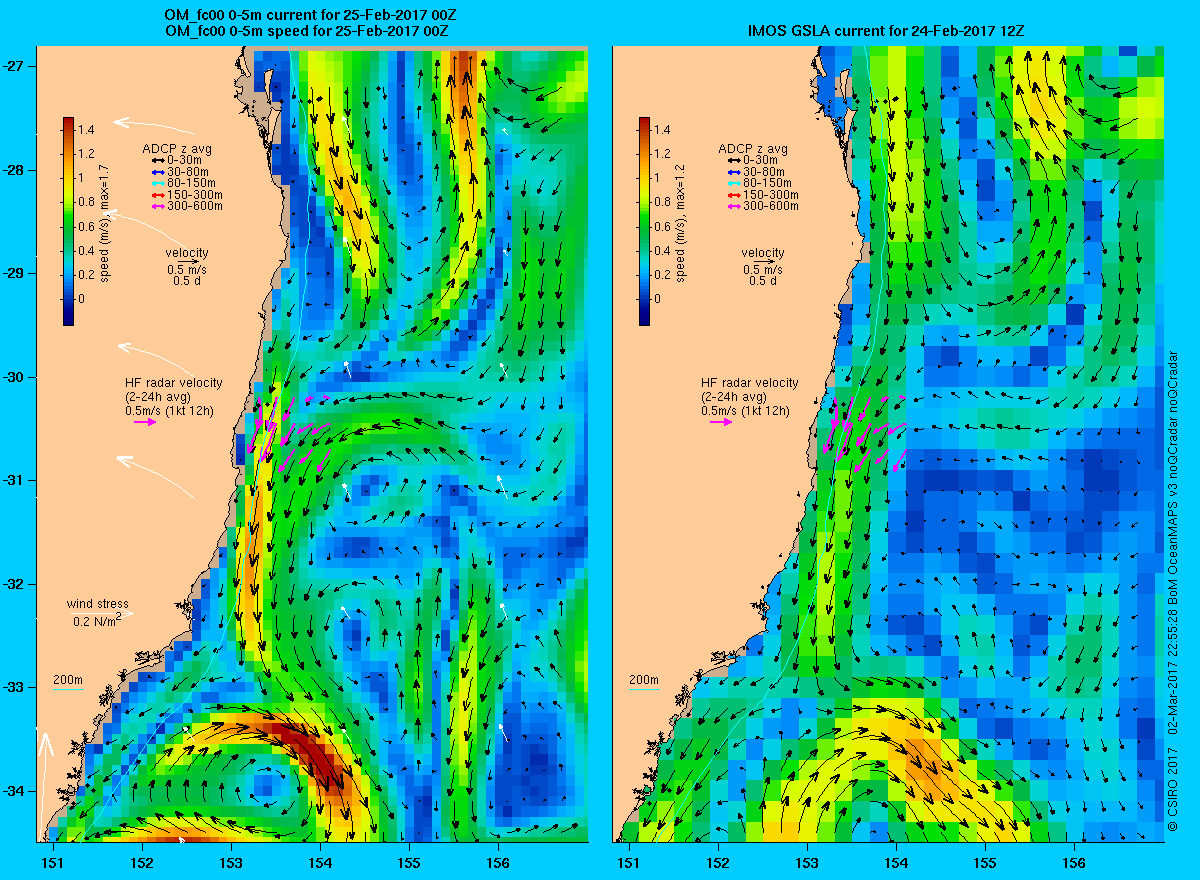Click '150-300m' label in right legend
Viewport: 1200px width, 880px height.
pyautogui.click(x=773, y=195)
